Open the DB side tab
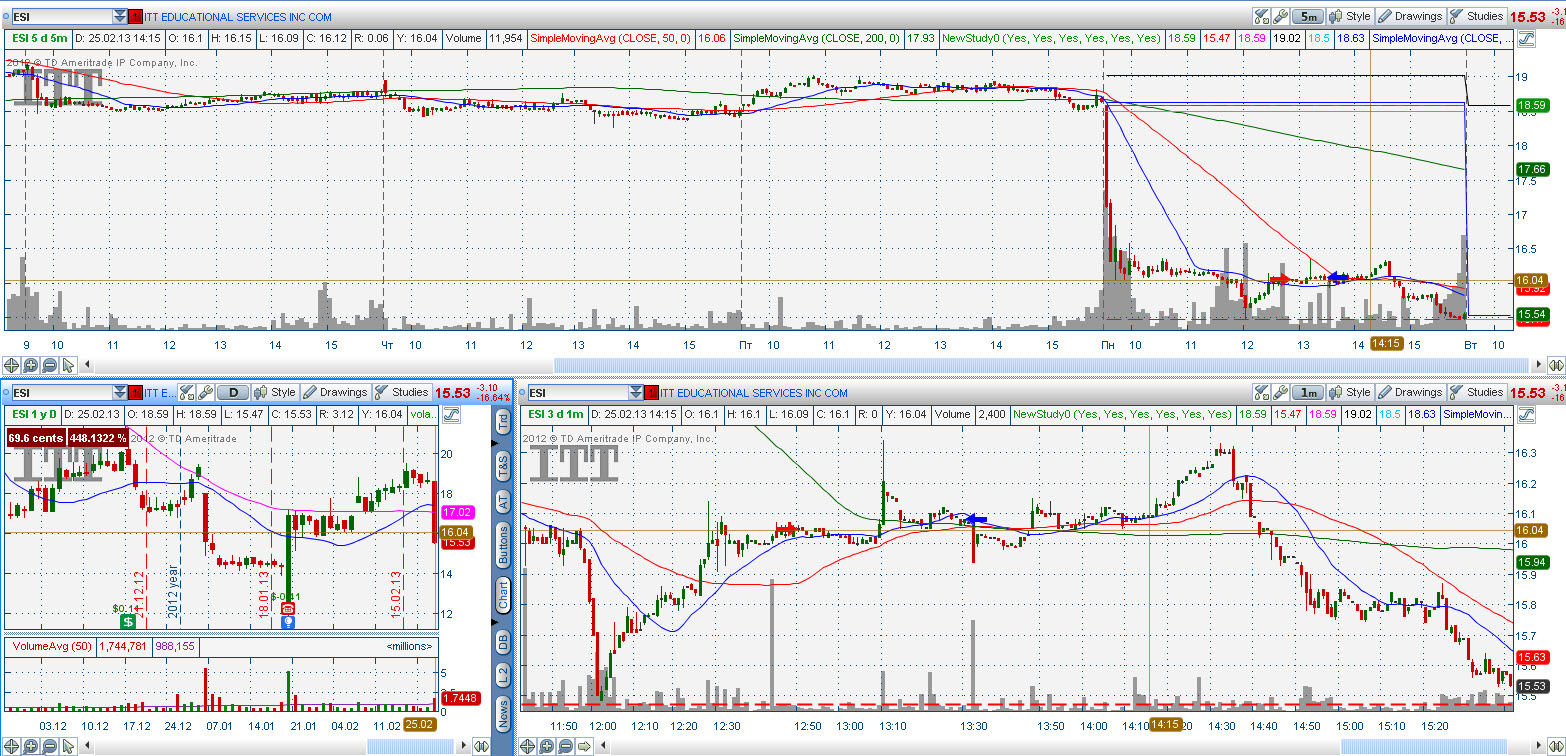This screenshot has width=1566, height=756. [x=503, y=640]
